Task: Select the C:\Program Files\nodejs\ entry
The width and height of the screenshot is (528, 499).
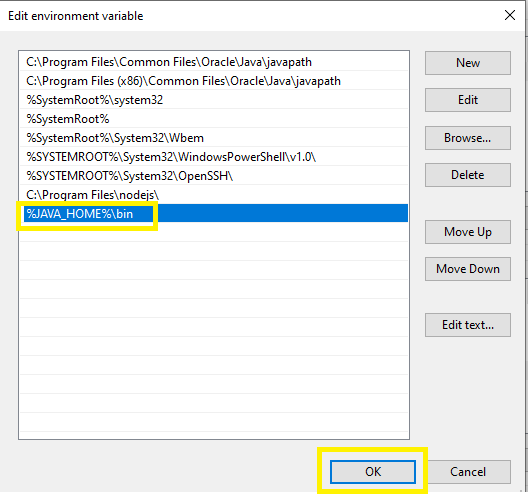Action: click(214, 195)
